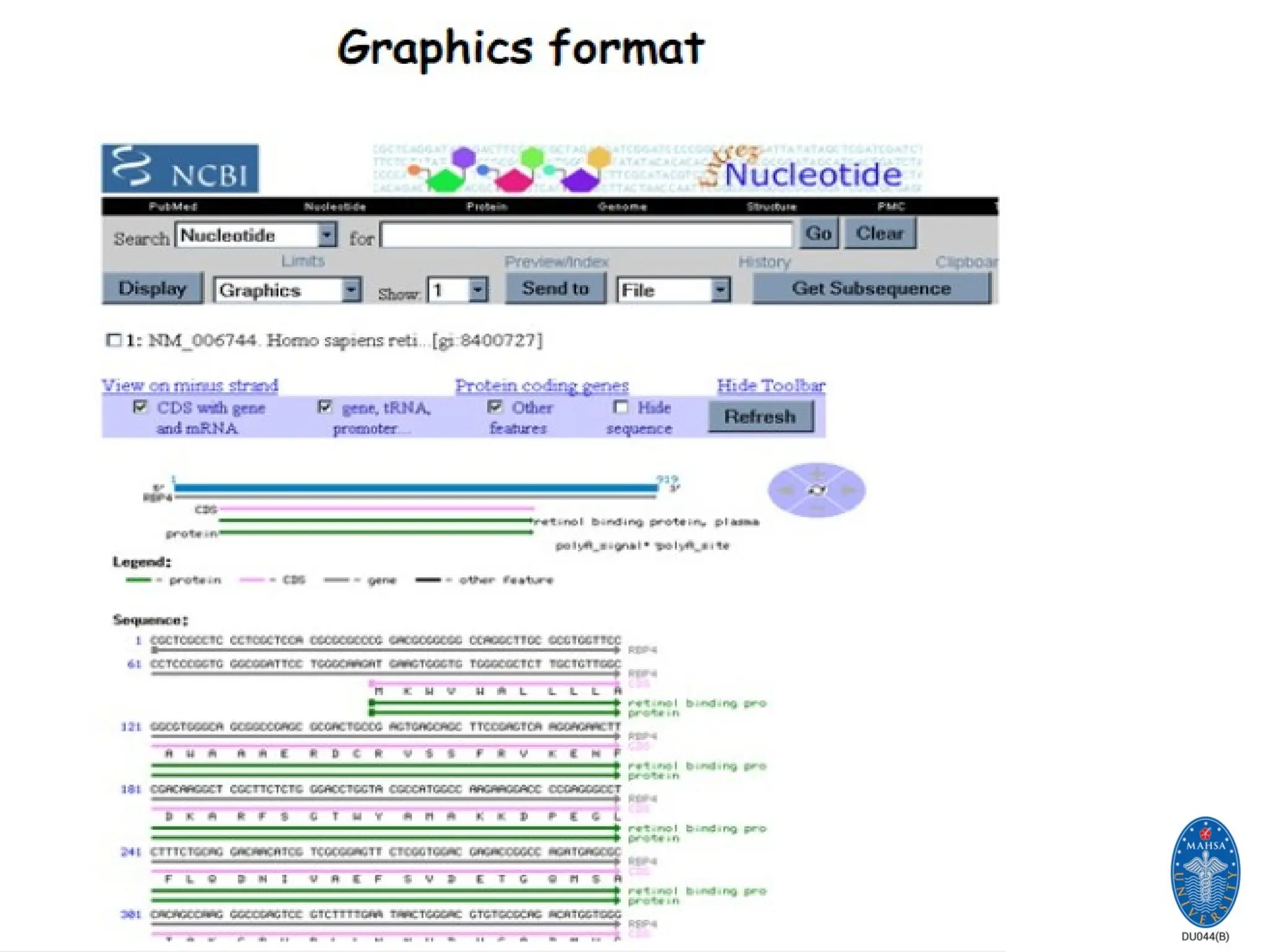The width and height of the screenshot is (1270, 952).
Task: Toggle the CDS with gene and mRNA checkbox
Action: [140, 407]
